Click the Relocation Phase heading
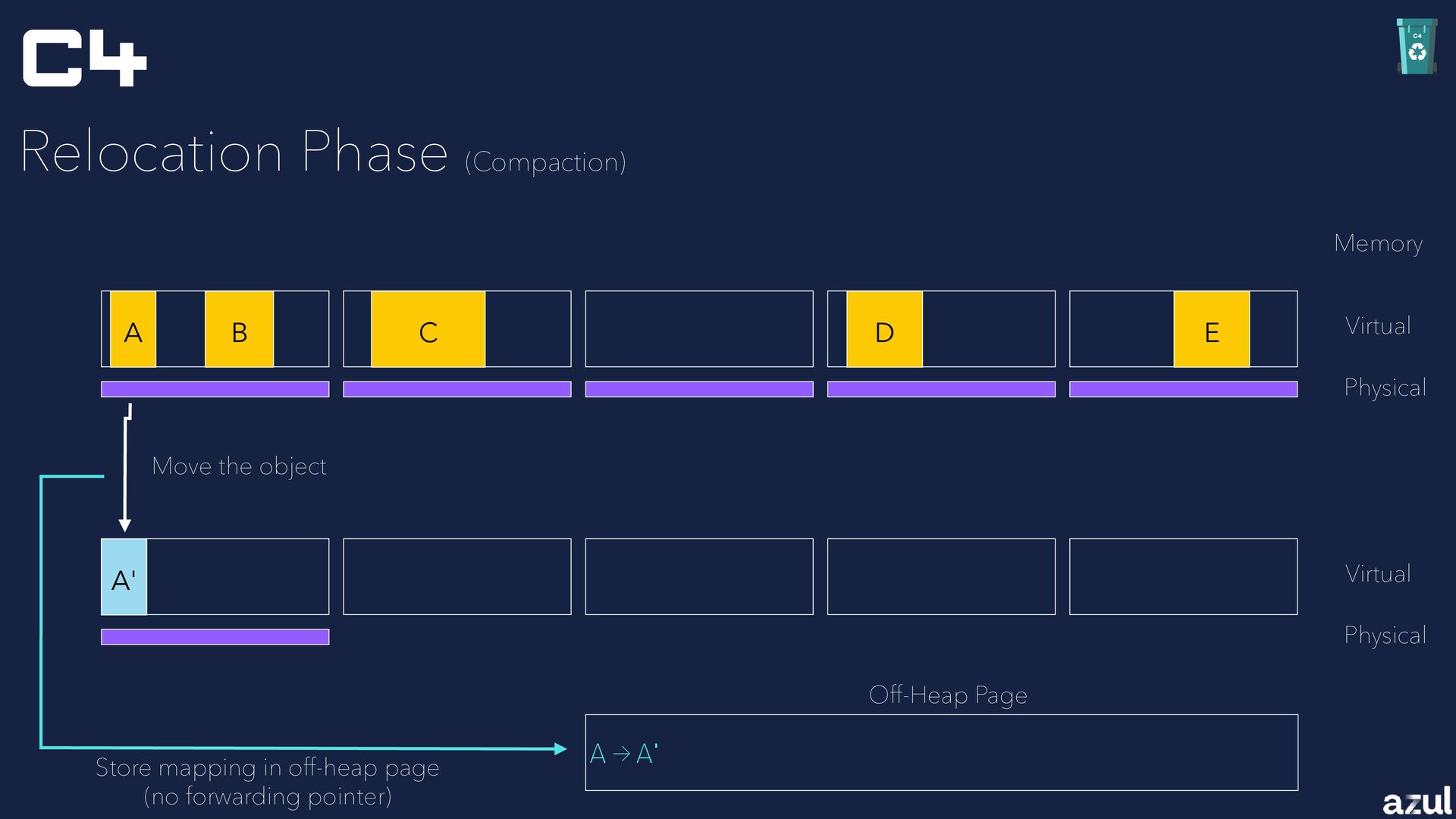The image size is (1456, 819). [x=234, y=152]
